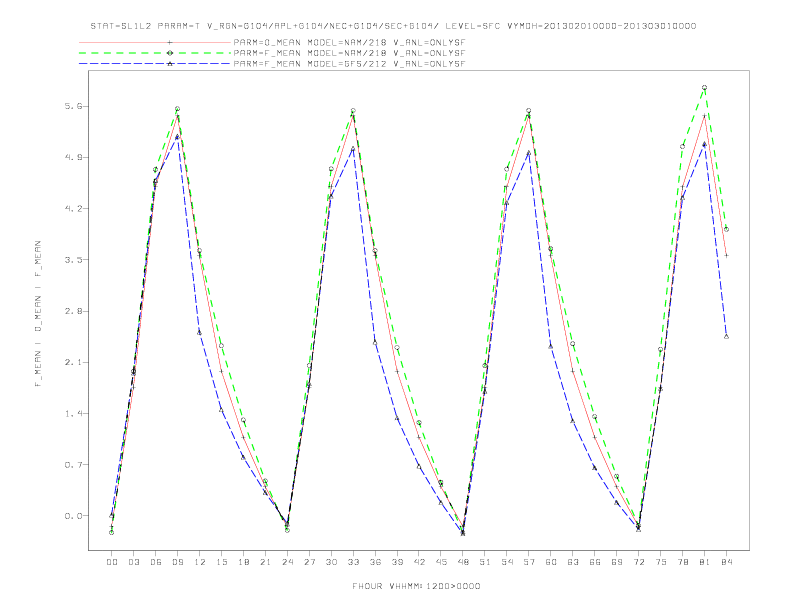The height and width of the screenshot is (612, 792).
Task: Click x-axis hour label 00
Action: point(112,562)
